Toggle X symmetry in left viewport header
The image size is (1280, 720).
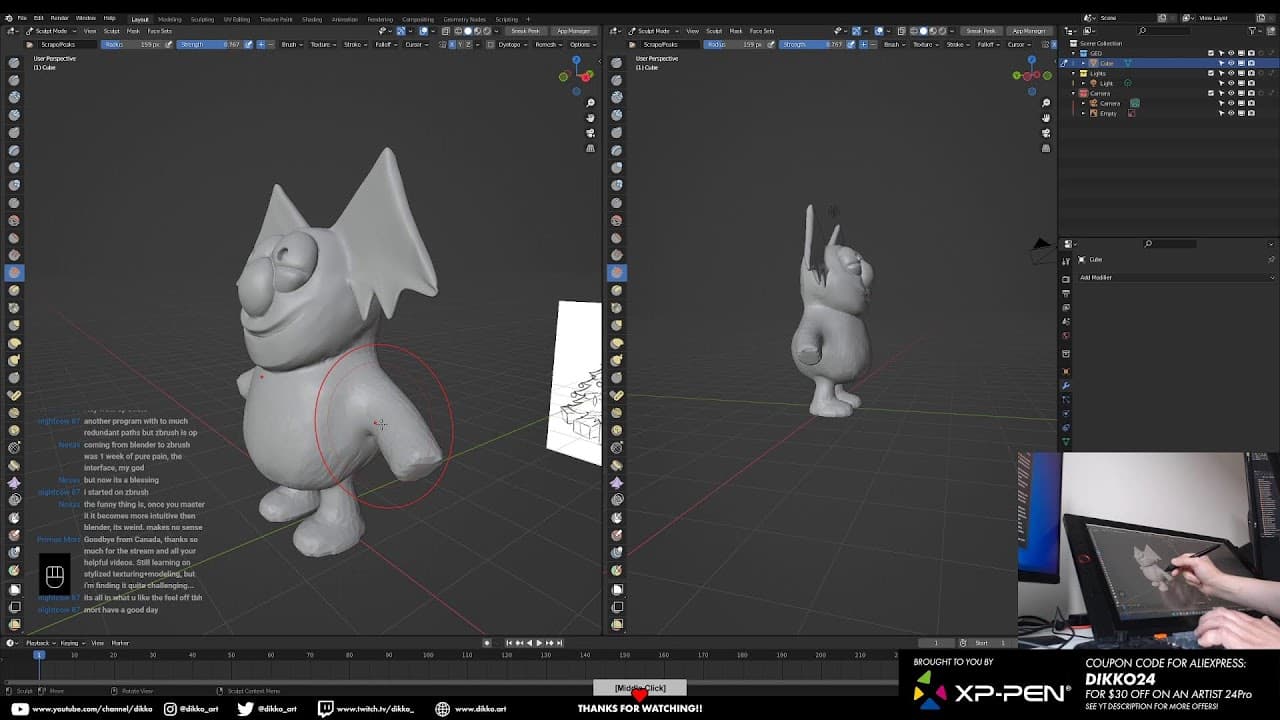(x=451, y=44)
